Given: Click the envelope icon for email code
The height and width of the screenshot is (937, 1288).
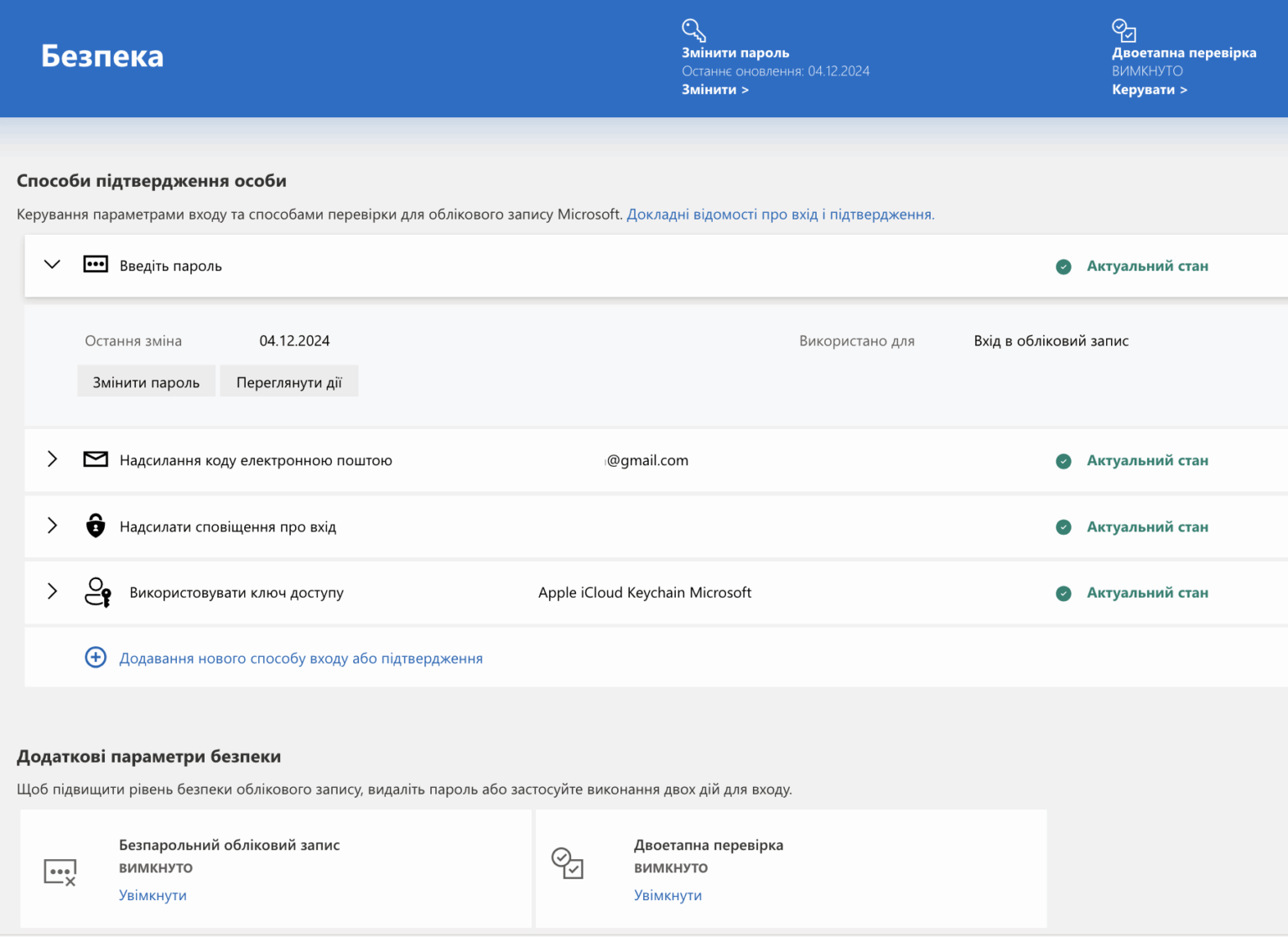Looking at the screenshot, I should click(96, 459).
